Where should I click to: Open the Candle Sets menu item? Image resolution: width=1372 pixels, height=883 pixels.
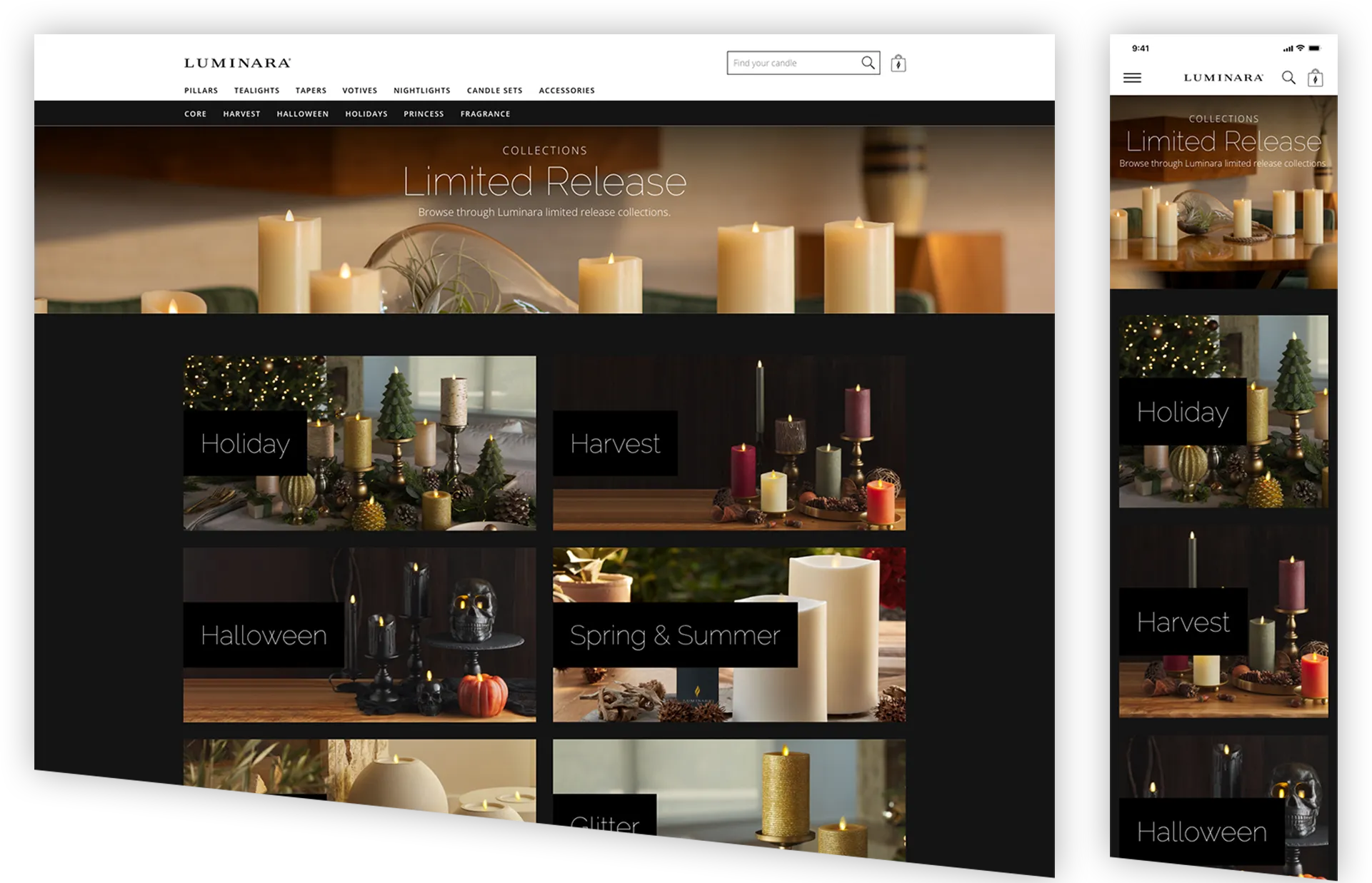pyautogui.click(x=494, y=91)
